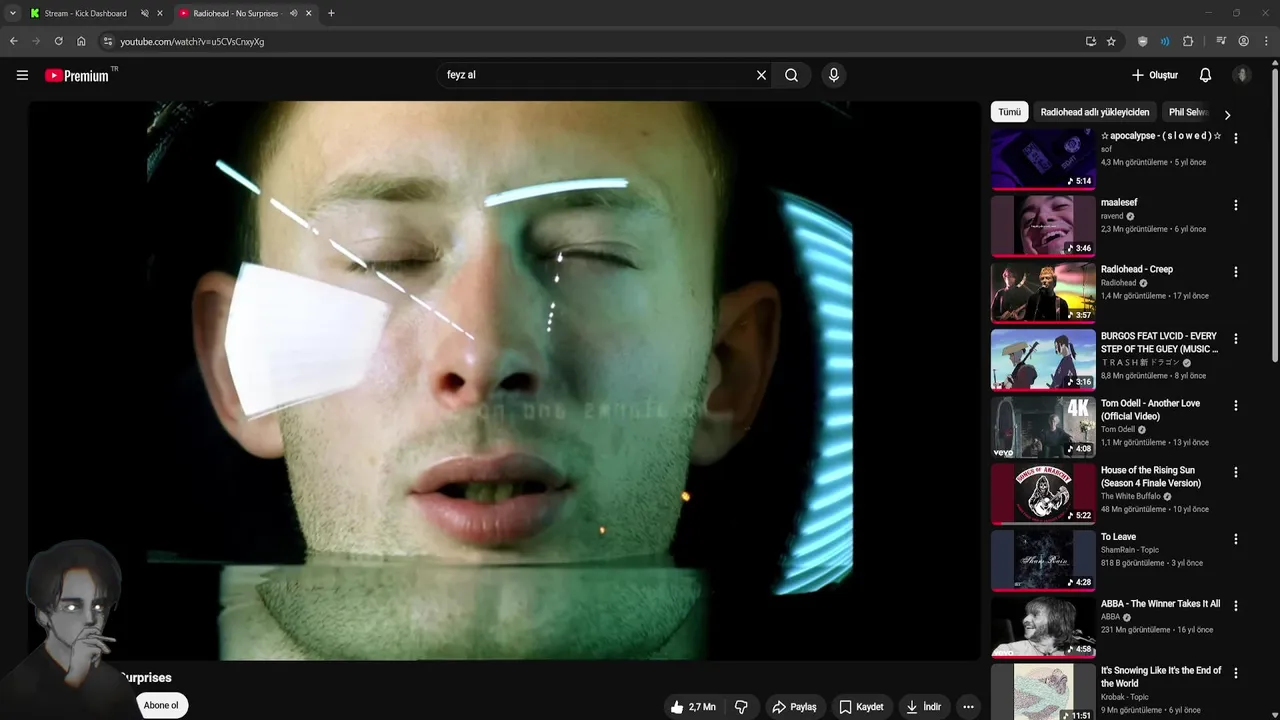Viewport: 1280px width, 720px height.
Task: Save the video with Kaydet
Action: [861, 707]
